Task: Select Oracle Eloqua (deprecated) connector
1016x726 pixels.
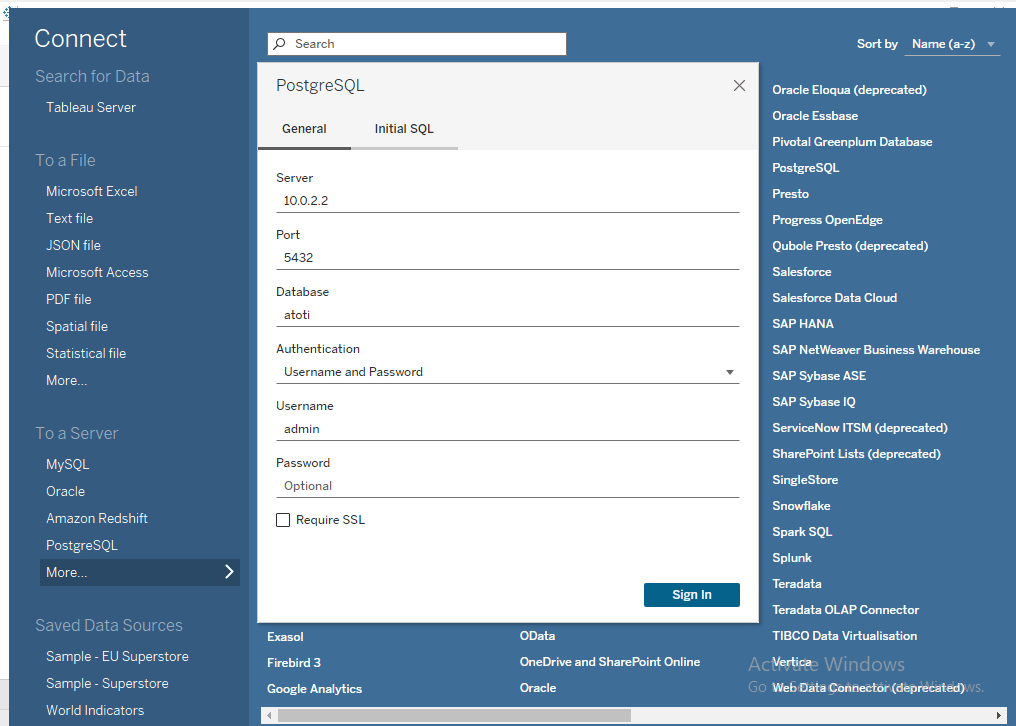Action: pos(849,90)
